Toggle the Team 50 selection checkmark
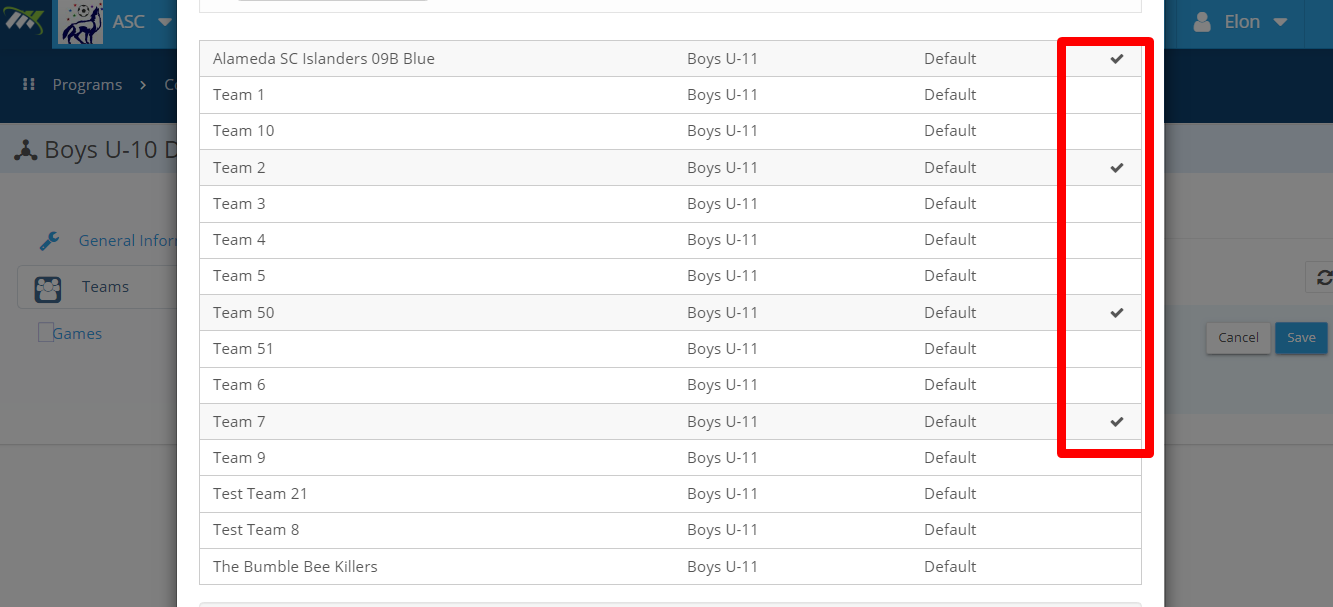 (1117, 313)
